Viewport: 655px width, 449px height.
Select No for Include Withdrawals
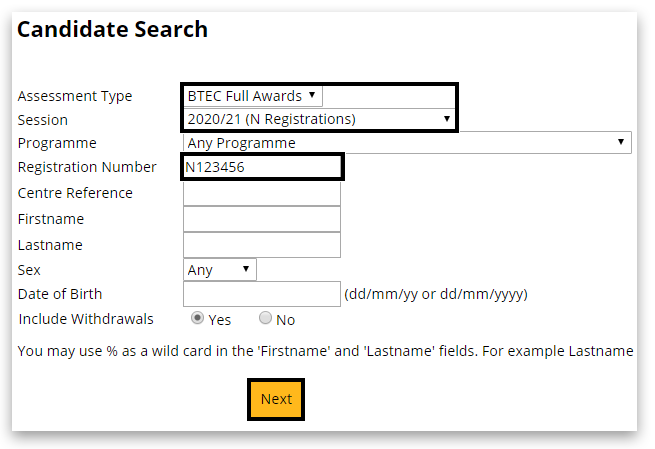coord(265,319)
